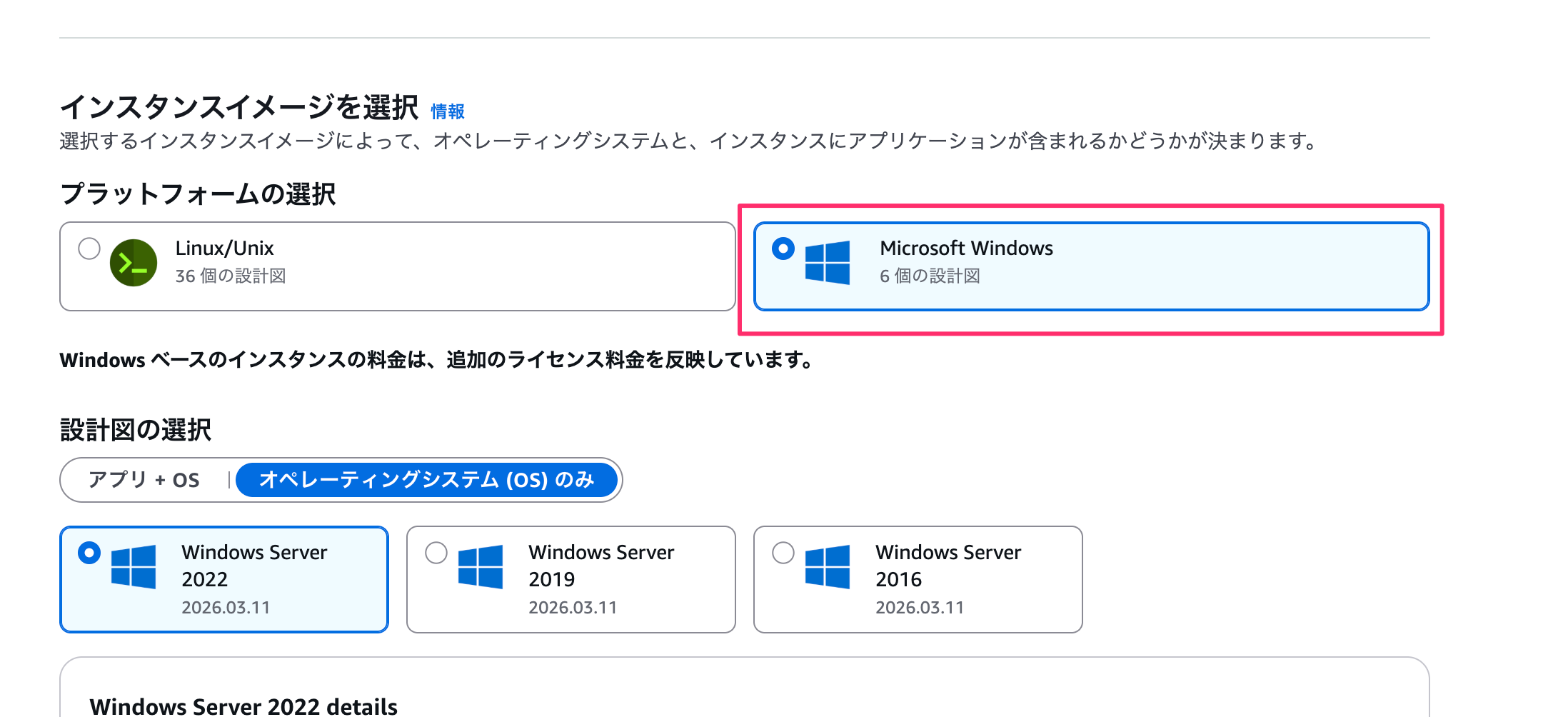
Task: Click the 36 個の設計図 text under Linux/Unix
Action: (231, 276)
